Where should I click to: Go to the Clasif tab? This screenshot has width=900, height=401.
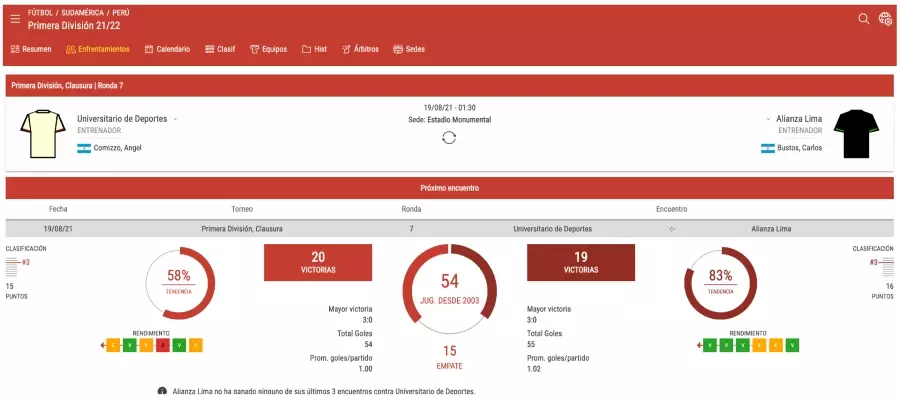(x=220, y=49)
